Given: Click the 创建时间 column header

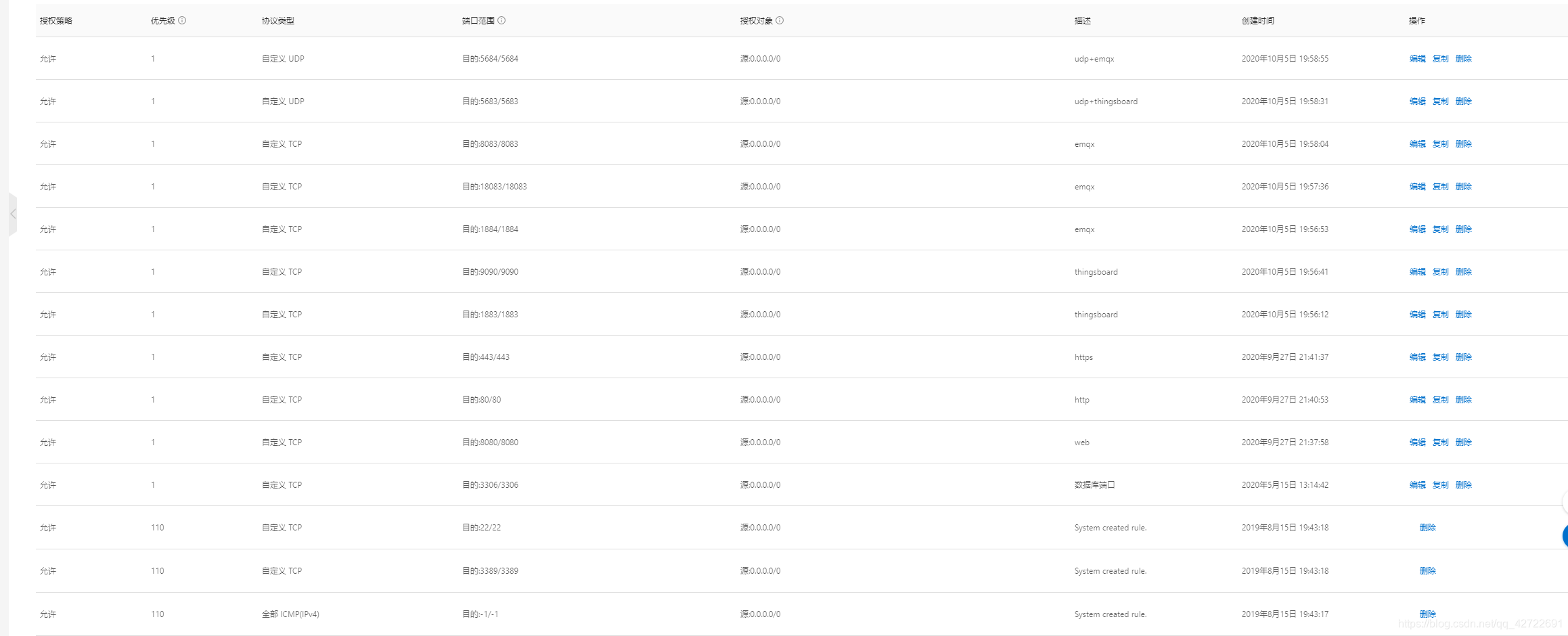Looking at the screenshot, I should tap(1257, 21).
